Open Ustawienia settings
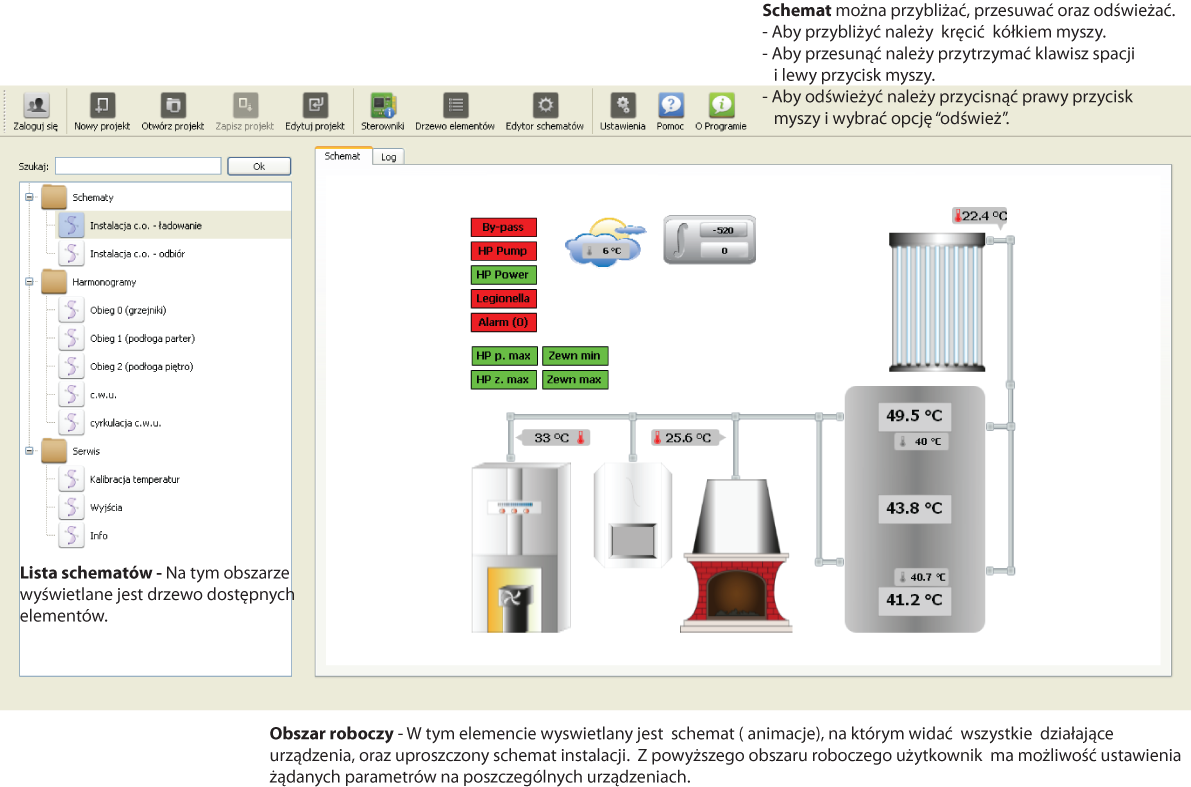Screen dimensions: 1191x787 point(623,105)
